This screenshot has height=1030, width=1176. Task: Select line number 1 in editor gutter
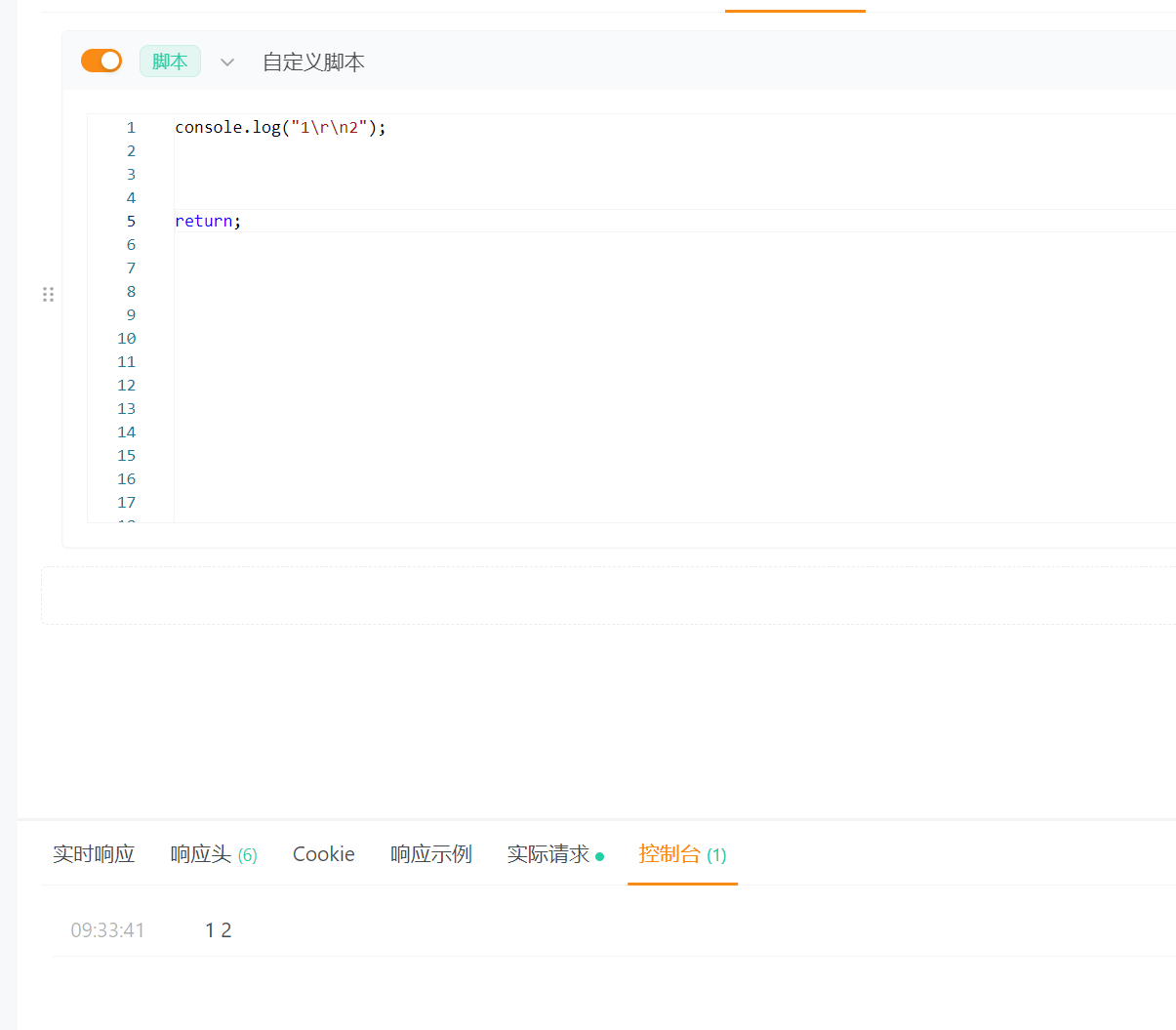pos(131,128)
